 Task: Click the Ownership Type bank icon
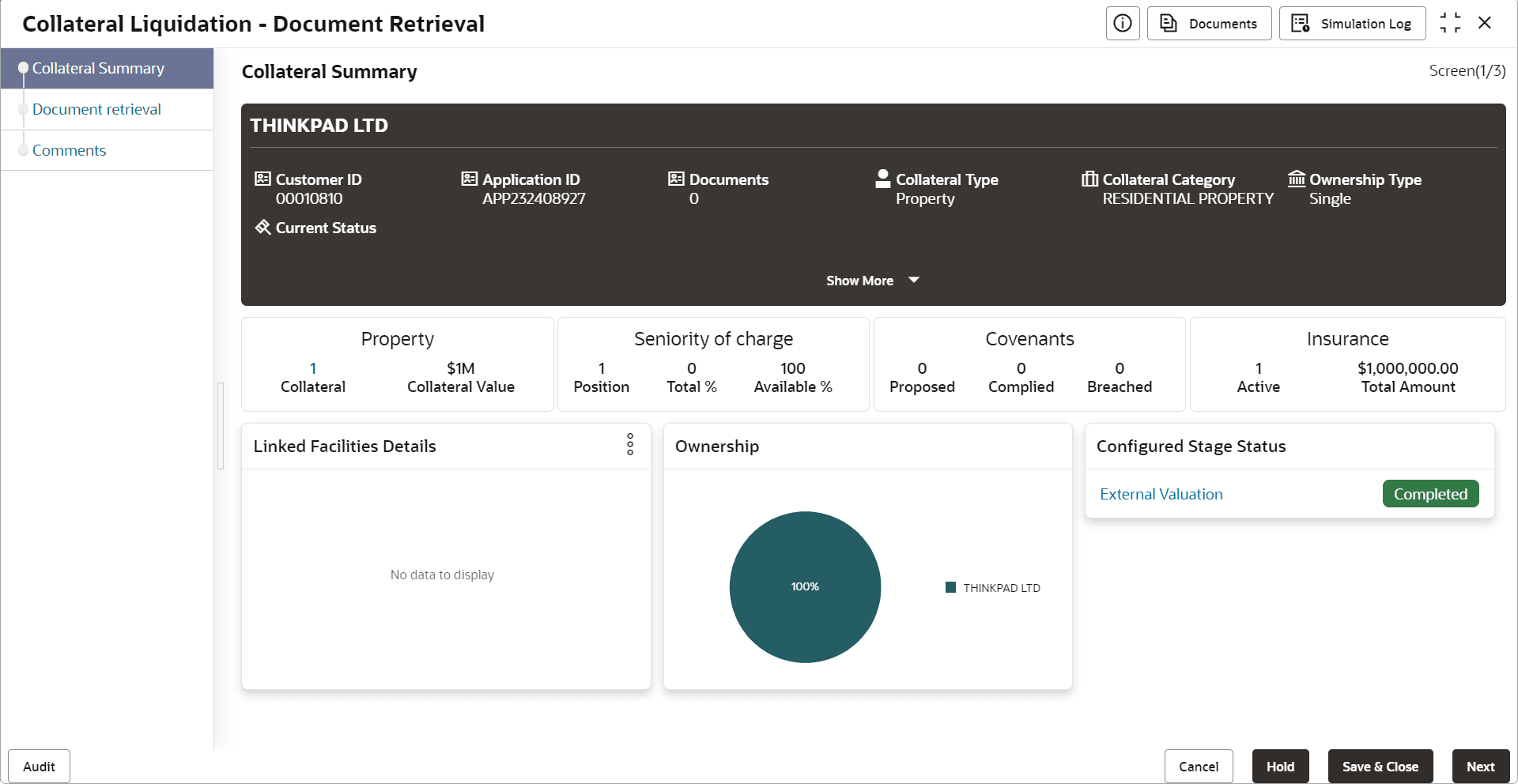1297,179
